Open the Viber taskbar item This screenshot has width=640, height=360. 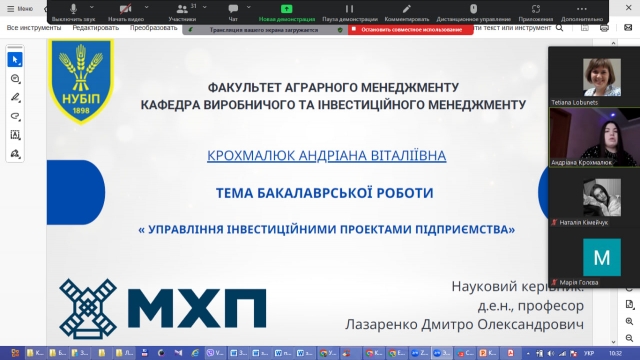(x=215, y=353)
